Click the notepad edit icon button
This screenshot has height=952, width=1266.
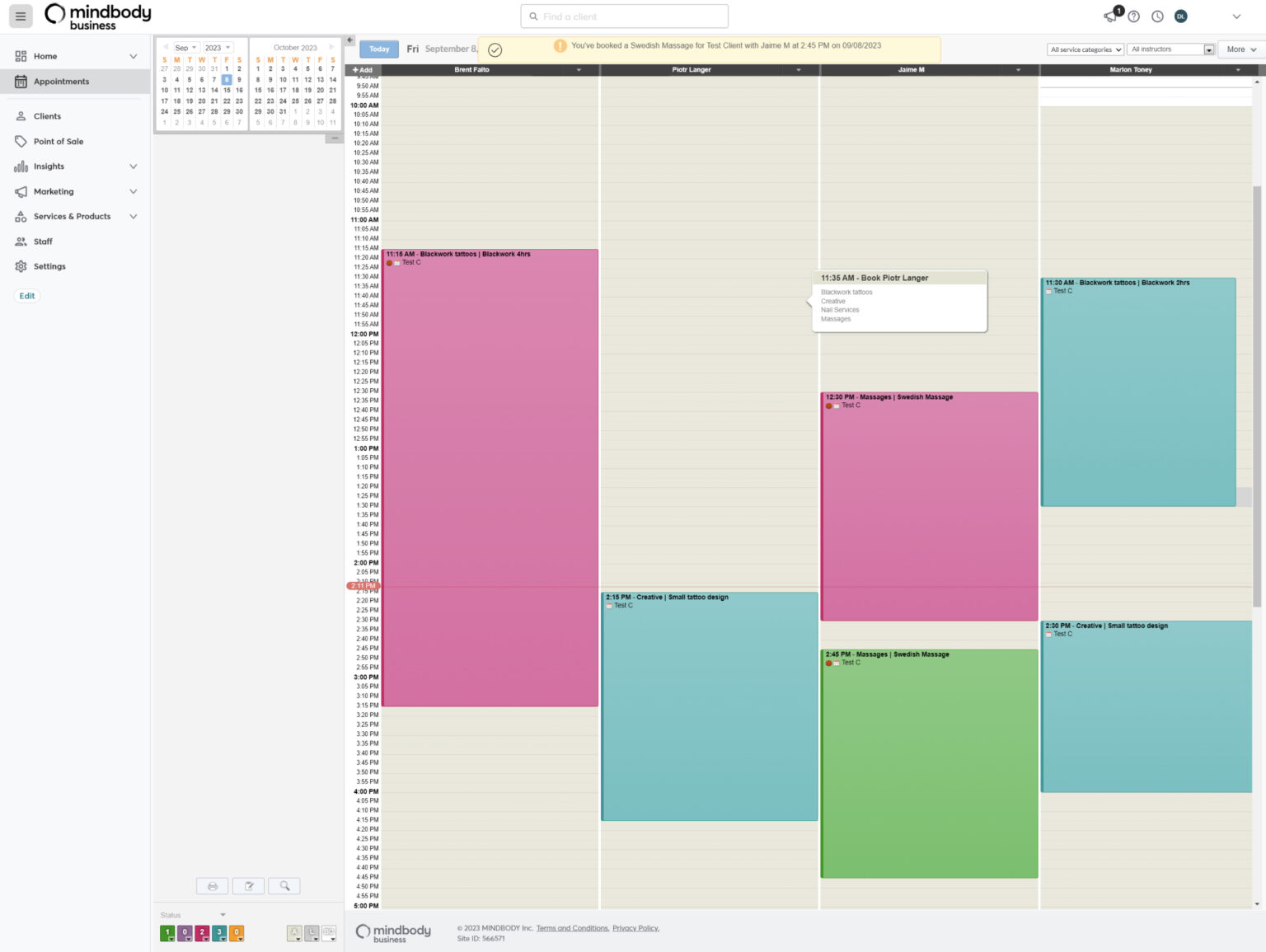click(248, 886)
